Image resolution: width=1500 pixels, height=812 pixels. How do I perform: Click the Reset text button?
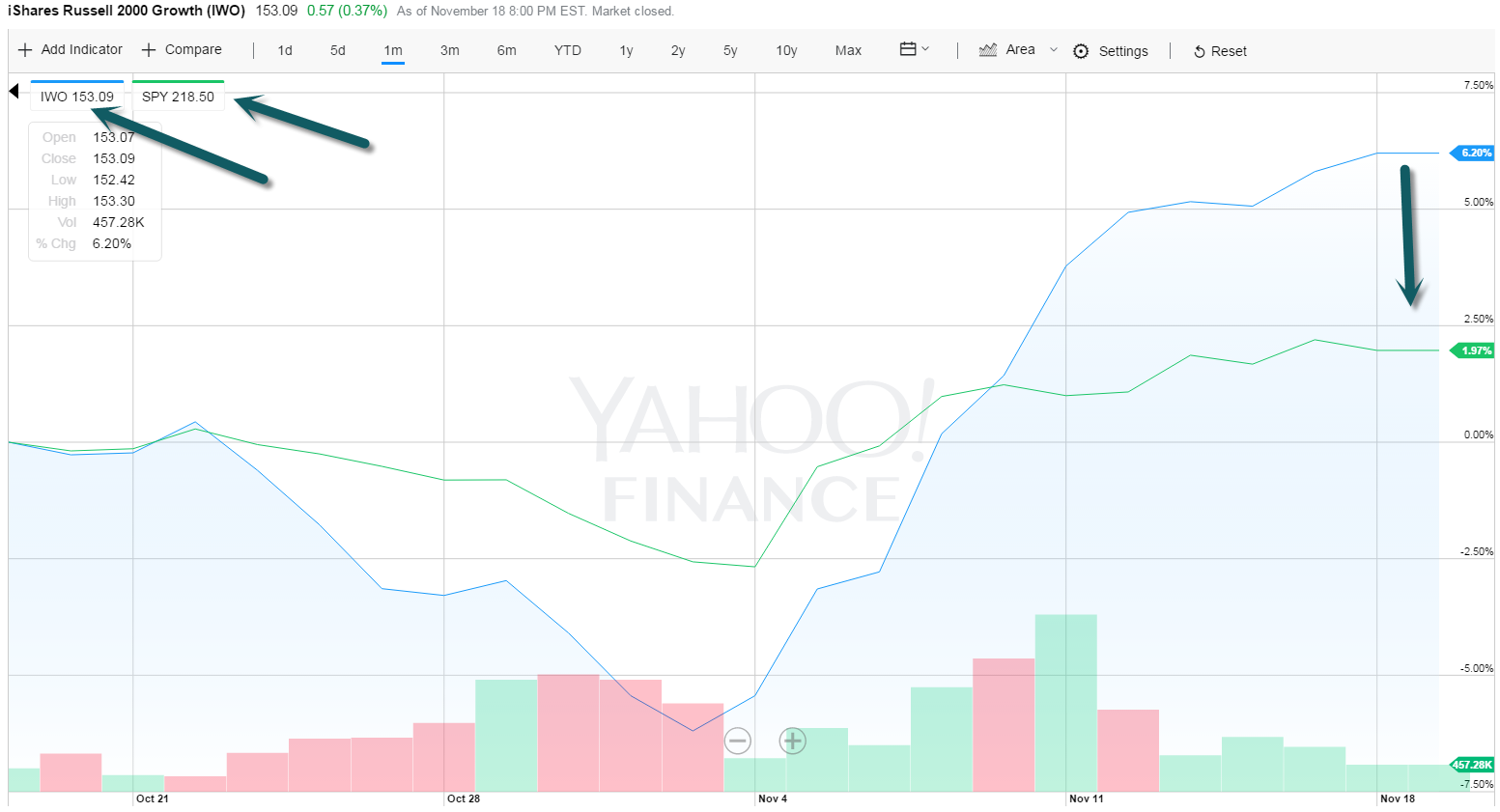(x=1229, y=52)
